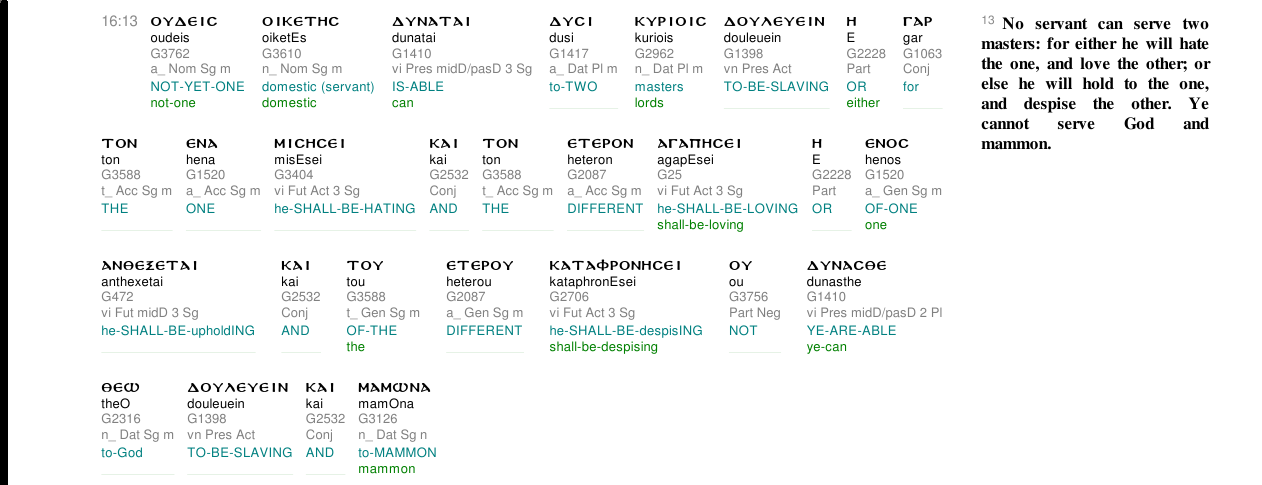The height and width of the screenshot is (485, 1262).
Task: Open Strong's G25 for agapEsei
Action: pyautogui.click(x=669, y=175)
